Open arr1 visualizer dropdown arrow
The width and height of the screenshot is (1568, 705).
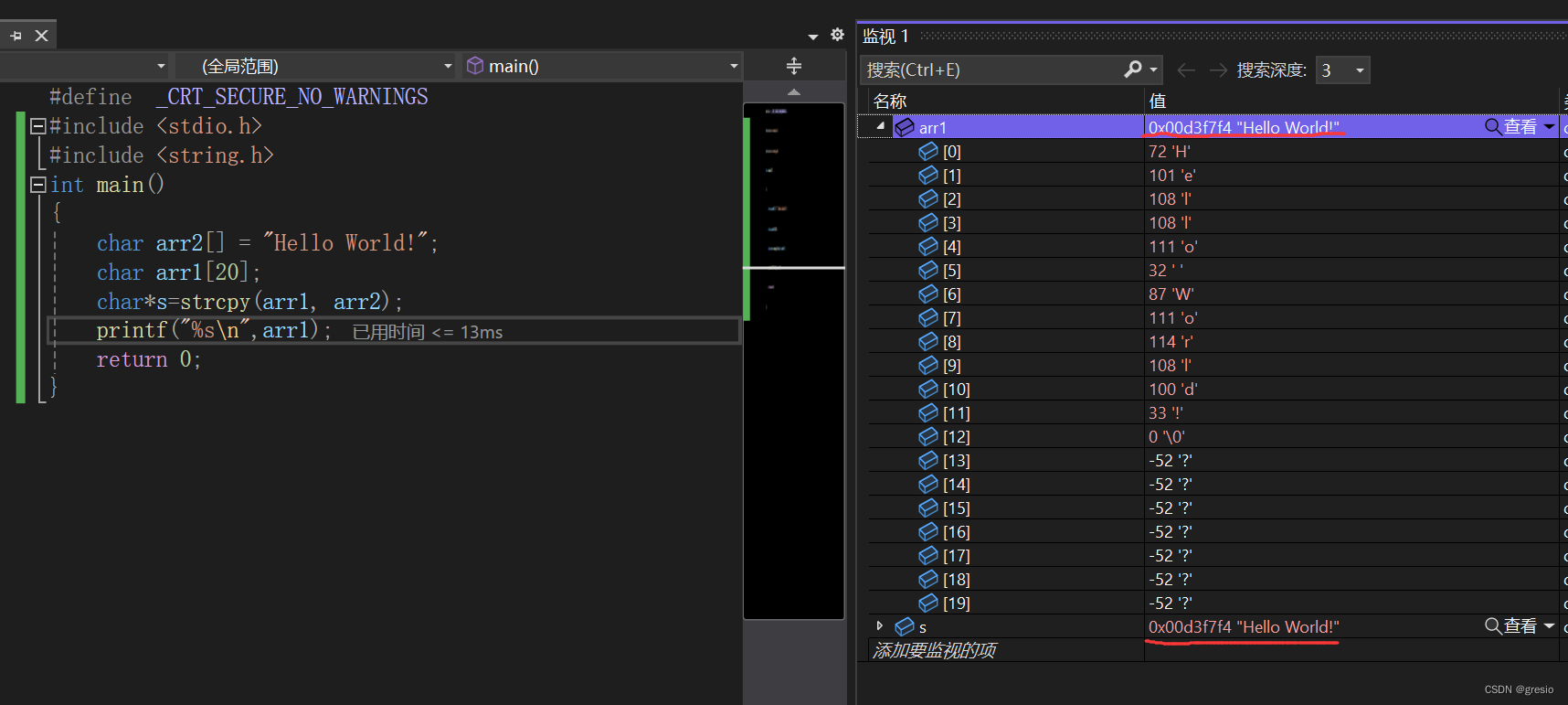(x=1550, y=126)
